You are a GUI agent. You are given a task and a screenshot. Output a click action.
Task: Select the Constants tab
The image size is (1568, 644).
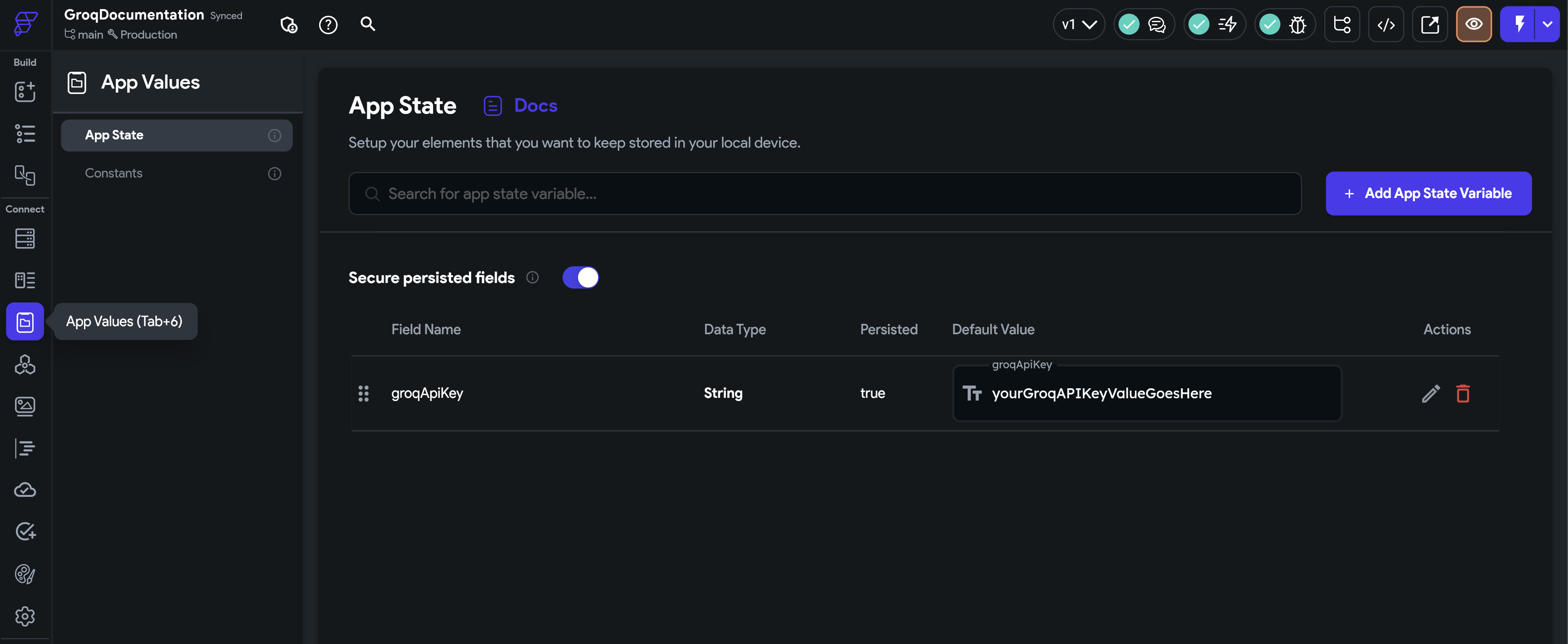(x=177, y=173)
